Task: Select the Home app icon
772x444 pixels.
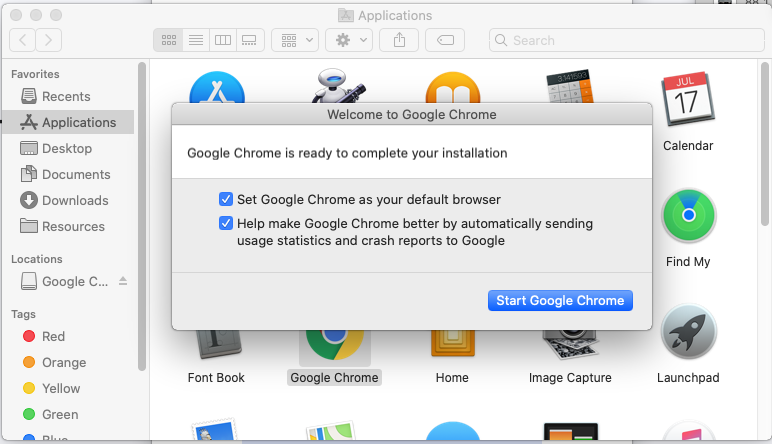Action: pyautogui.click(x=453, y=343)
